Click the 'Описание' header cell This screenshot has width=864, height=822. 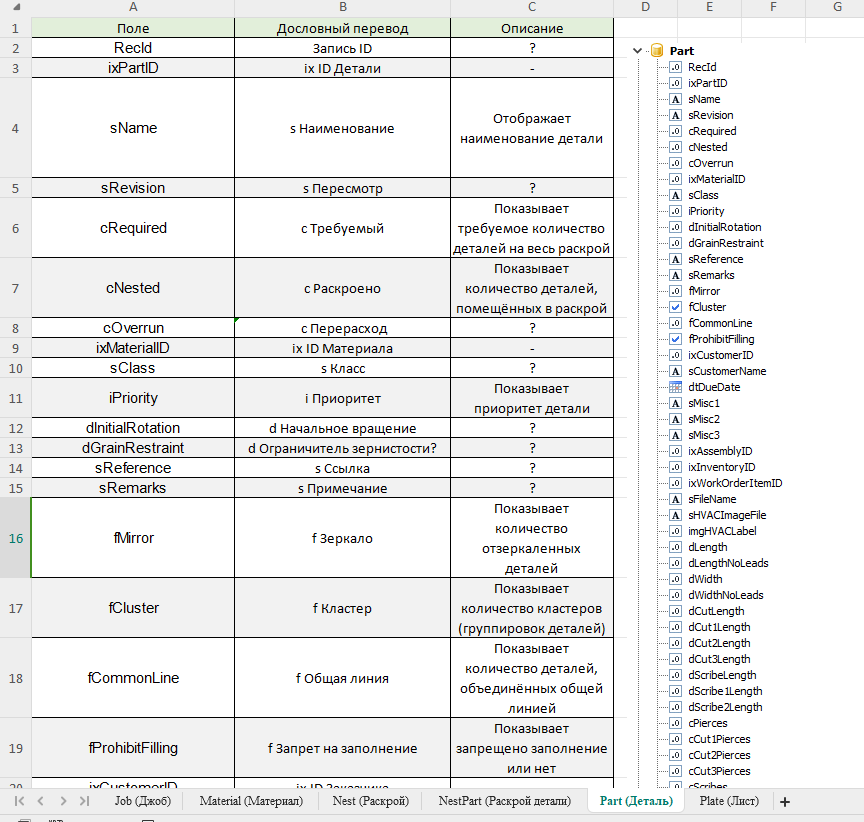[x=532, y=28]
